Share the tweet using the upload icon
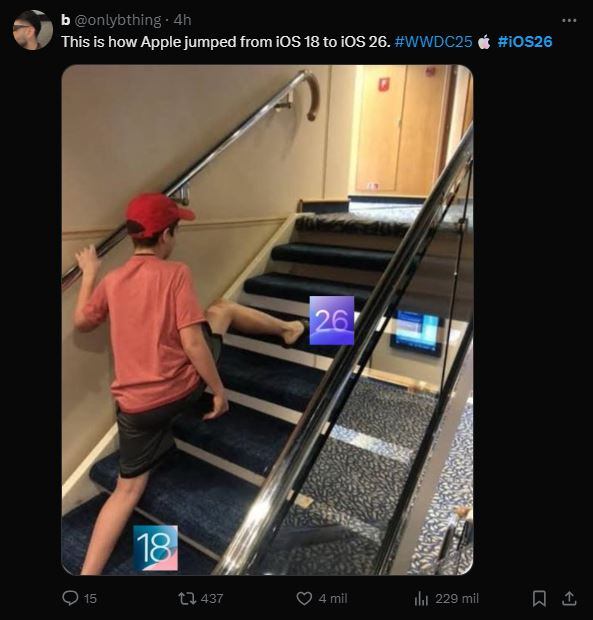Screen dimensions: 593x620 569,598
